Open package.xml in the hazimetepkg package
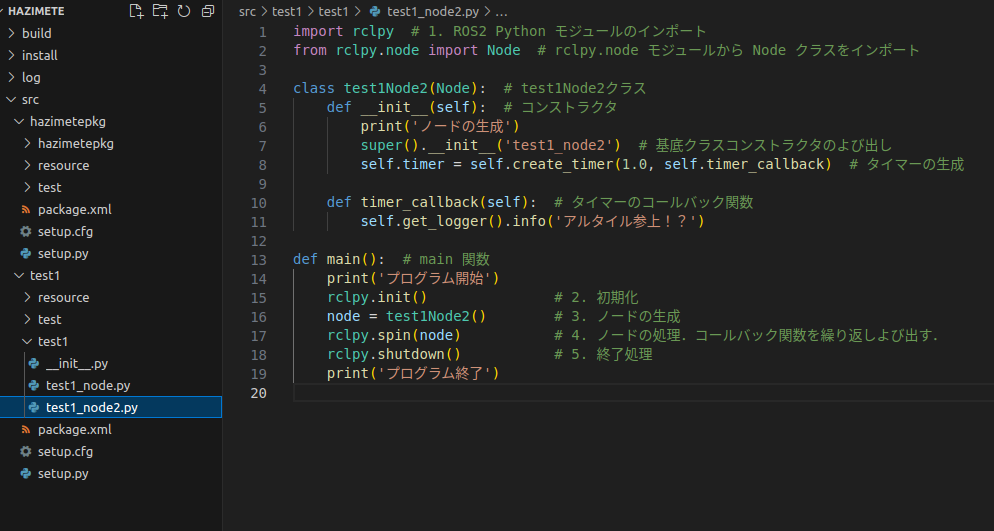This screenshot has width=994, height=531. (x=74, y=209)
